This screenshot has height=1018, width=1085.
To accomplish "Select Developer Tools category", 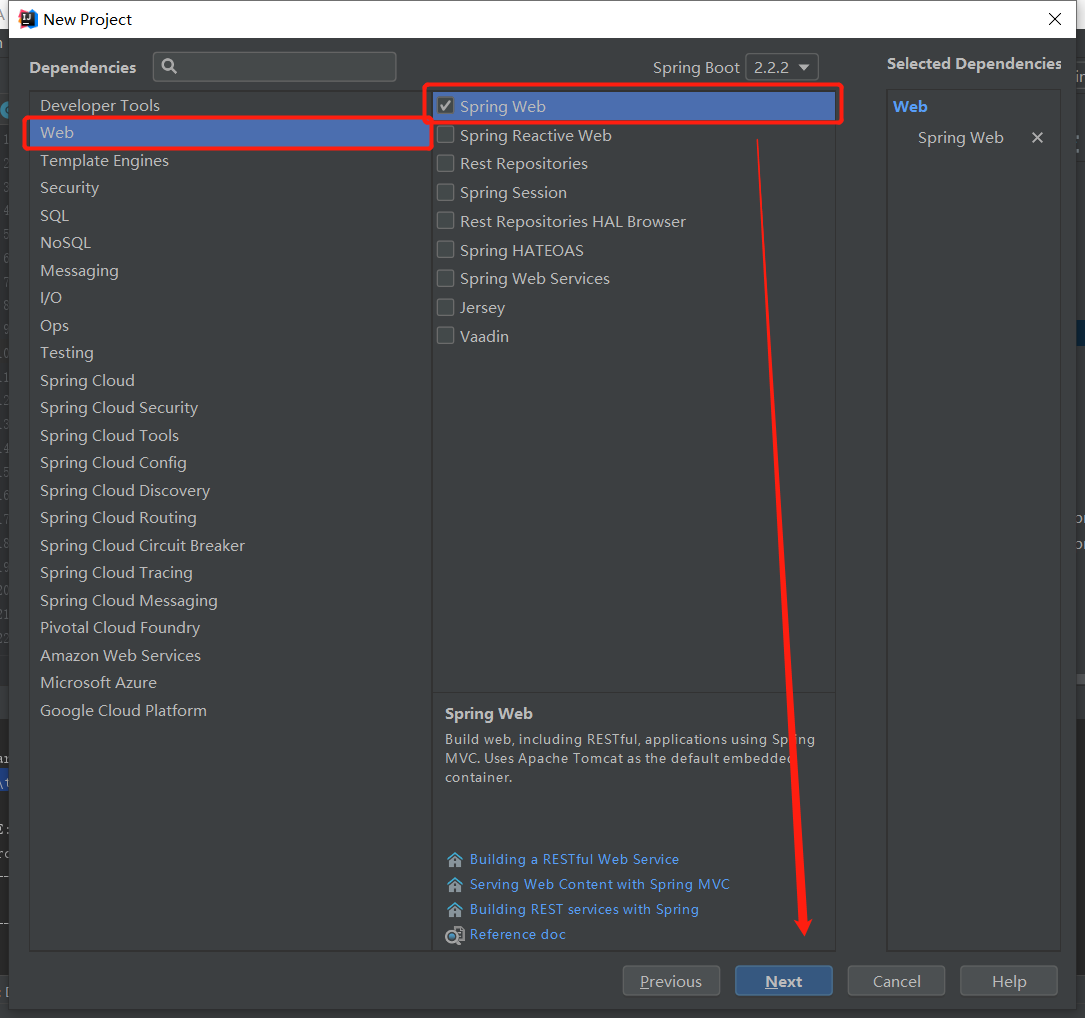I will click(x=230, y=105).
